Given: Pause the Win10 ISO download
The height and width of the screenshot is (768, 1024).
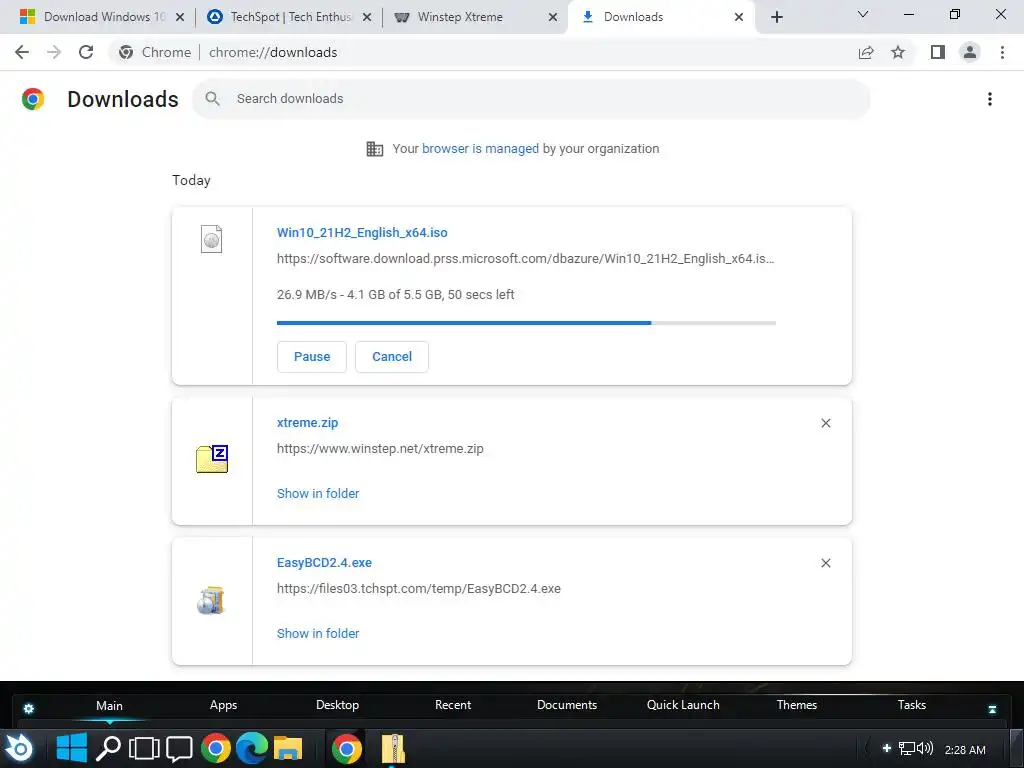Looking at the screenshot, I should coord(312,357).
